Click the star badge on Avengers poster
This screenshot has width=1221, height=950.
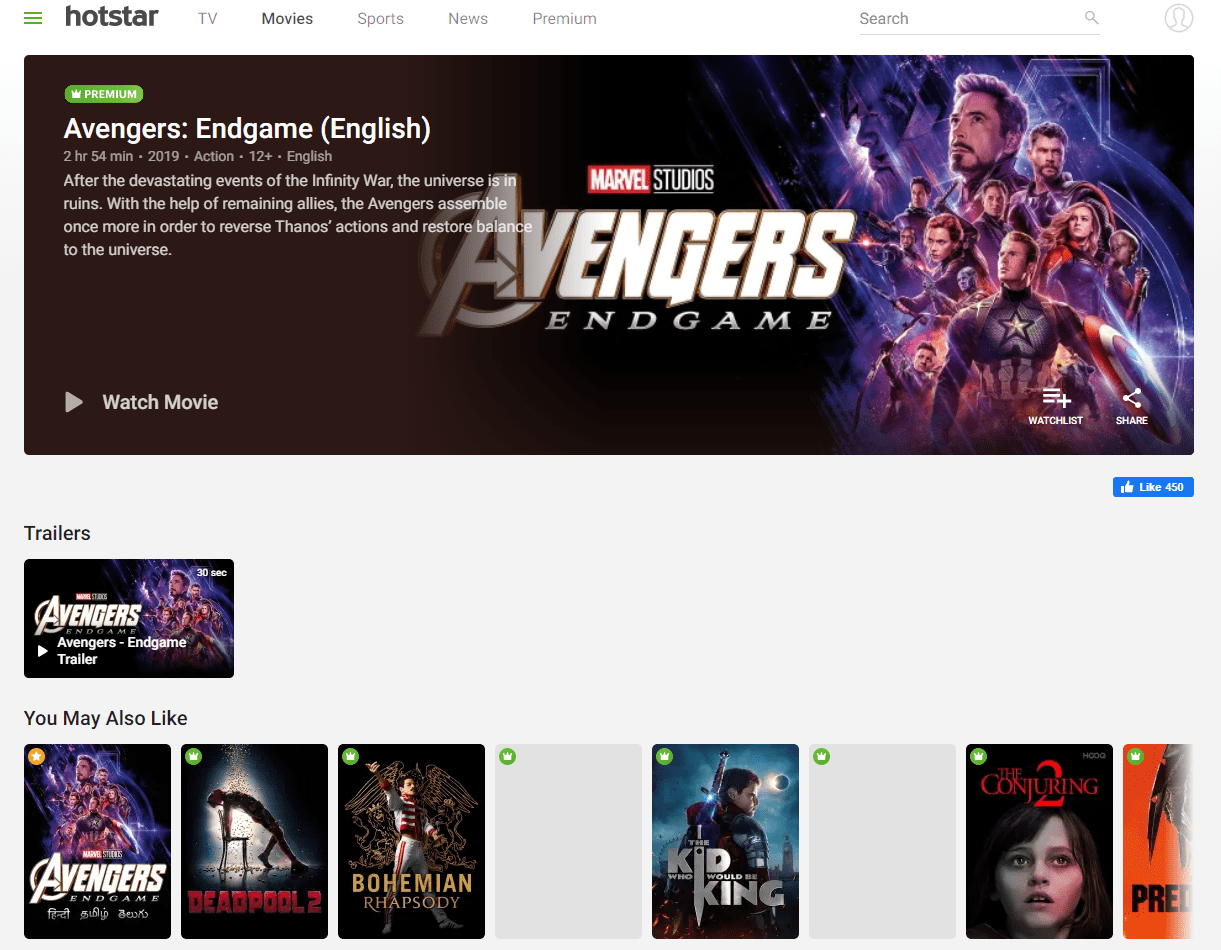(36, 756)
